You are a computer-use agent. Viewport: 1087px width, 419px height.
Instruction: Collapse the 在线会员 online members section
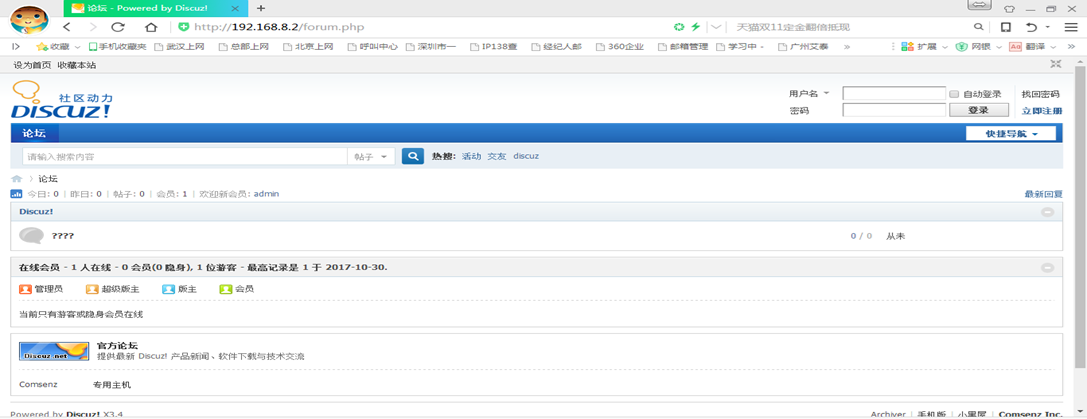pyautogui.click(x=1047, y=268)
